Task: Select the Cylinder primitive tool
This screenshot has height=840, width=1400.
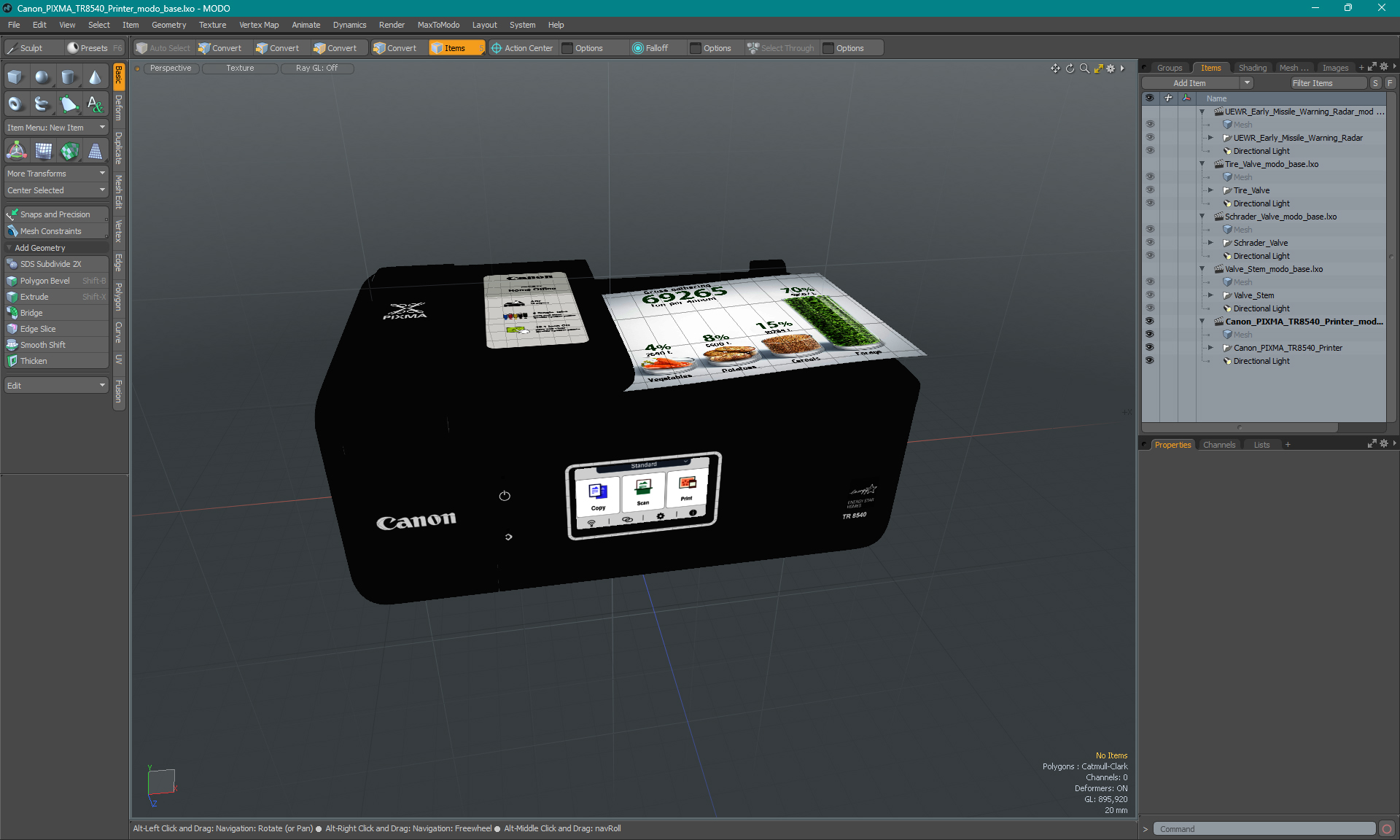Action: [x=69, y=77]
